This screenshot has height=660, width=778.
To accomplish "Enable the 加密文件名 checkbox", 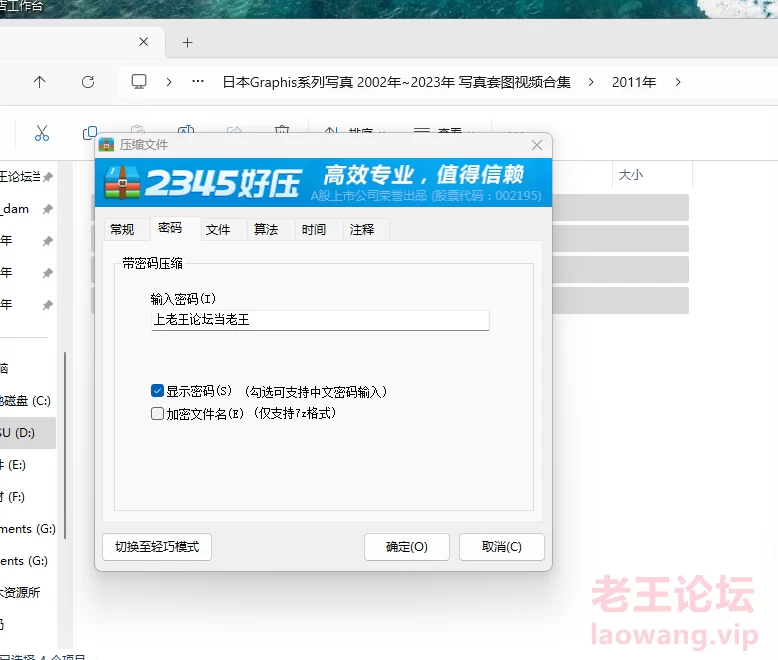I will pyautogui.click(x=157, y=413).
